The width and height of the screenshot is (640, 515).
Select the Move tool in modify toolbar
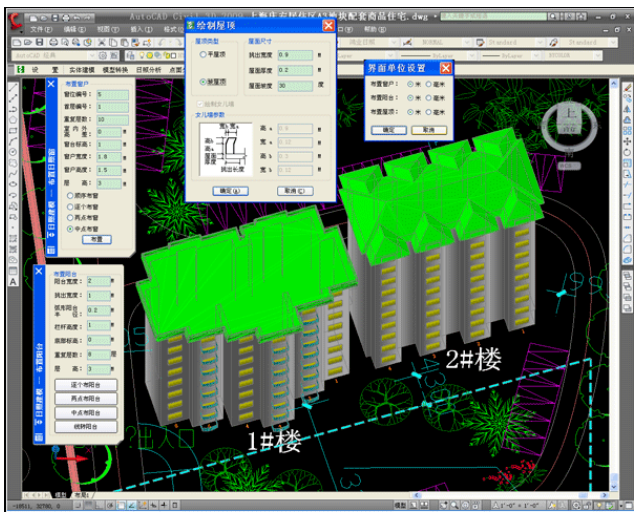click(x=627, y=141)
